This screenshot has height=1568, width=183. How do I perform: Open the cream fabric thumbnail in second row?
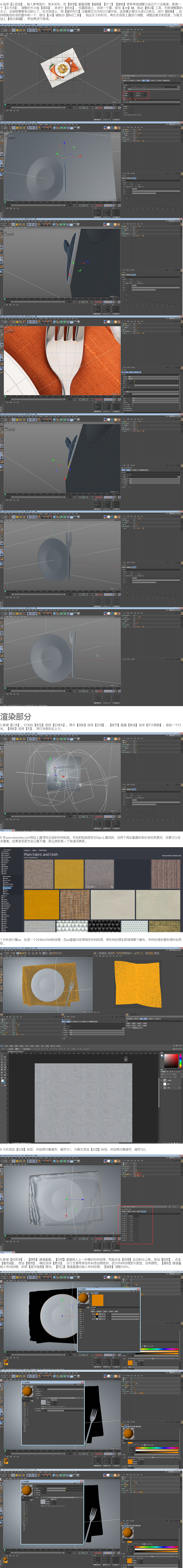point(112,904)
